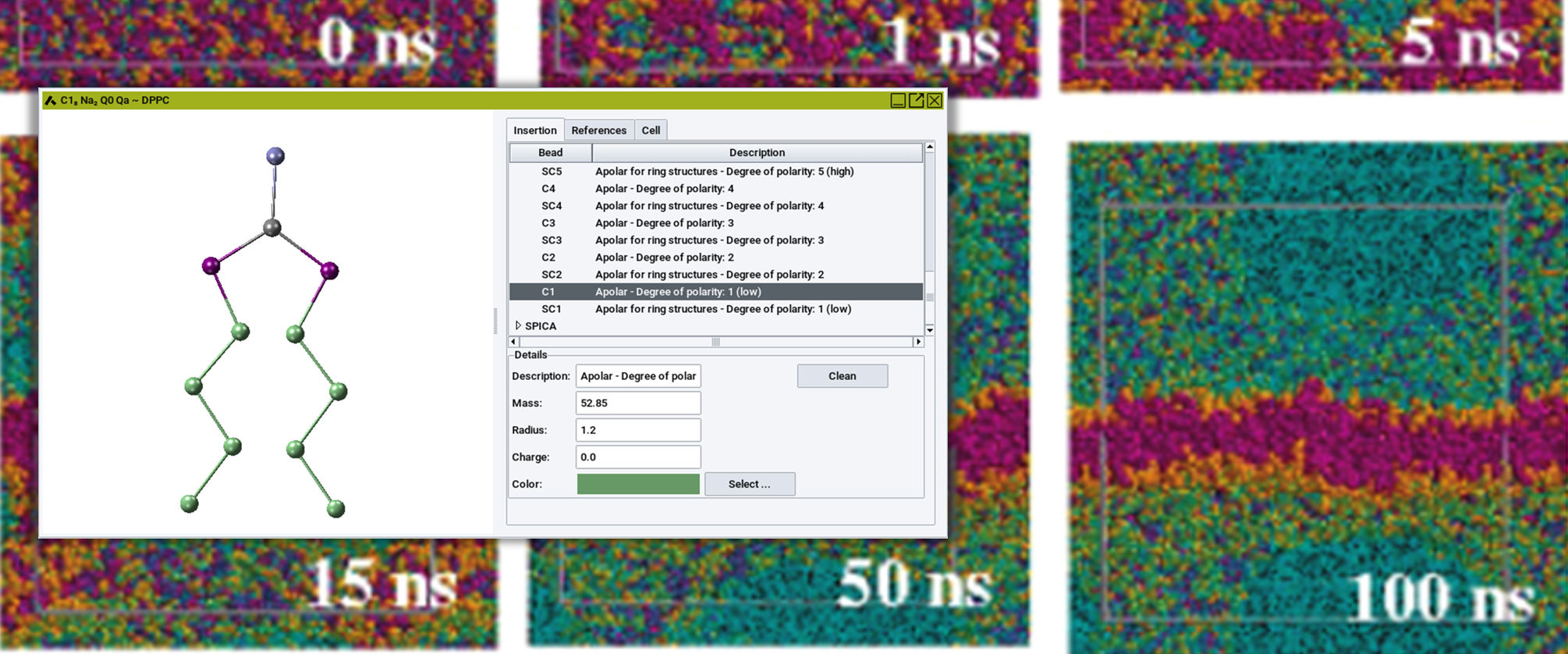Click the green Color swatch
This screenshot has height=654, width=1568.
637,484
